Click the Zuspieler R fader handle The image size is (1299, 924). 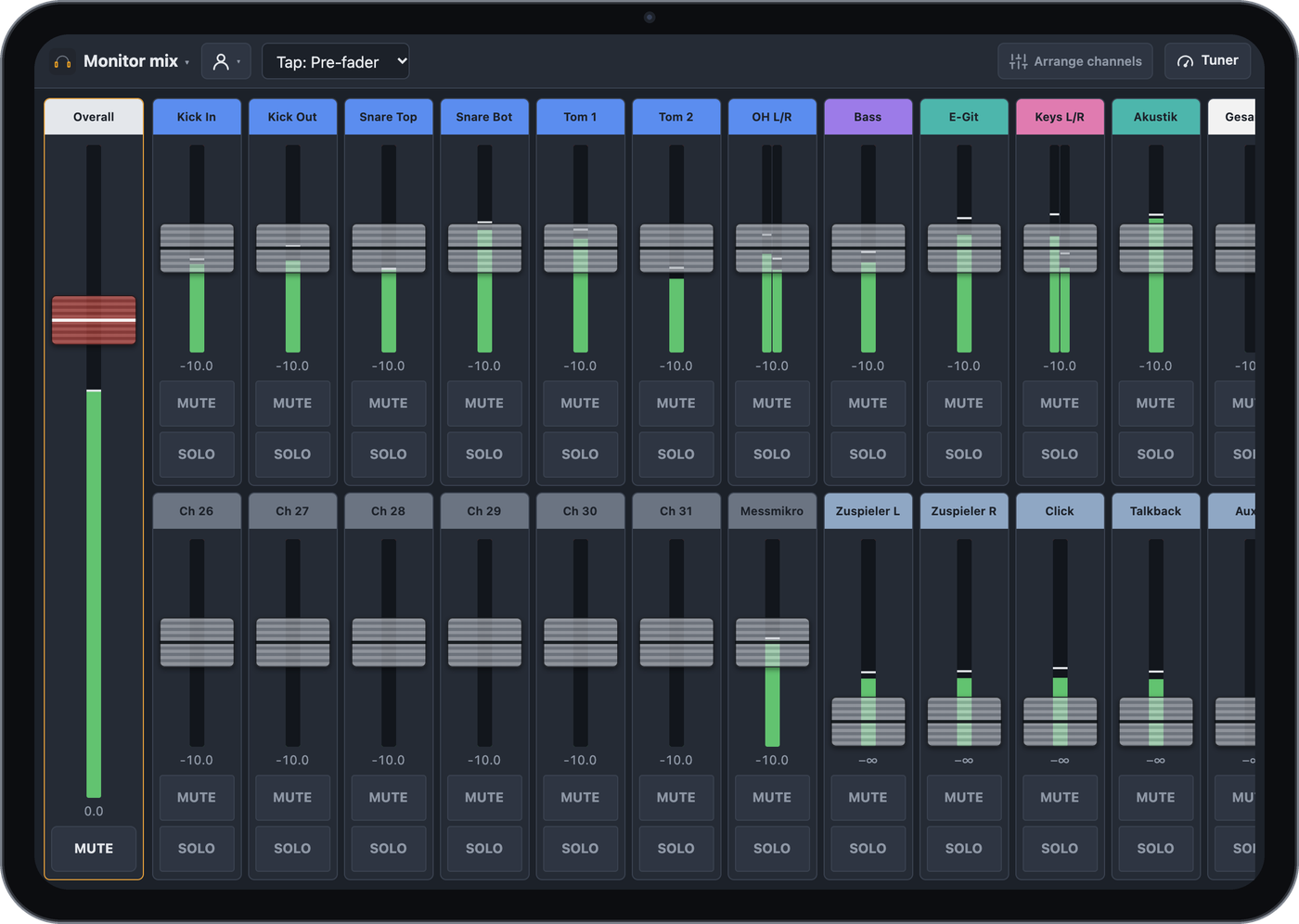pyautogui.click(x=964, y=722)
